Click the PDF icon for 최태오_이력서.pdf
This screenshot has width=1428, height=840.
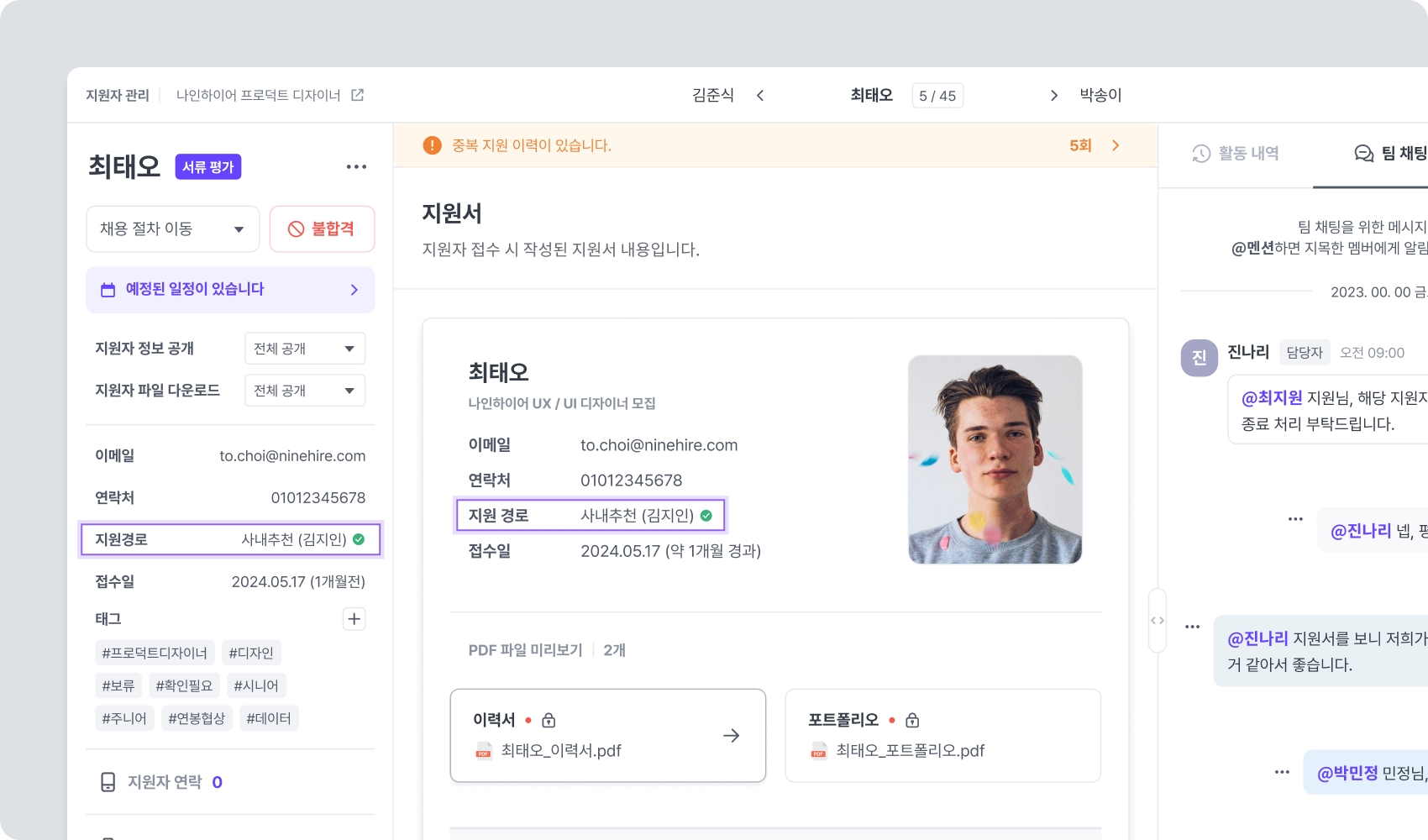[483, 750]
